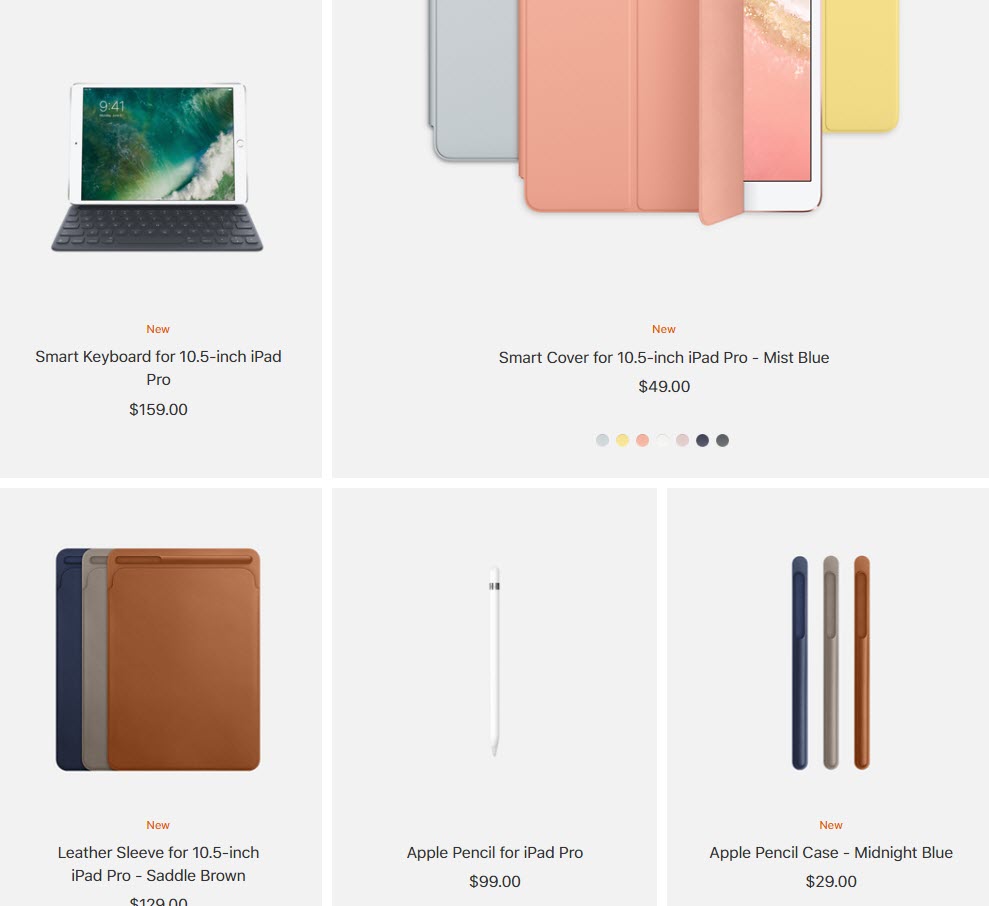Click the Smart Cover product image
The image size is (989, 906).
pos(664,112)
